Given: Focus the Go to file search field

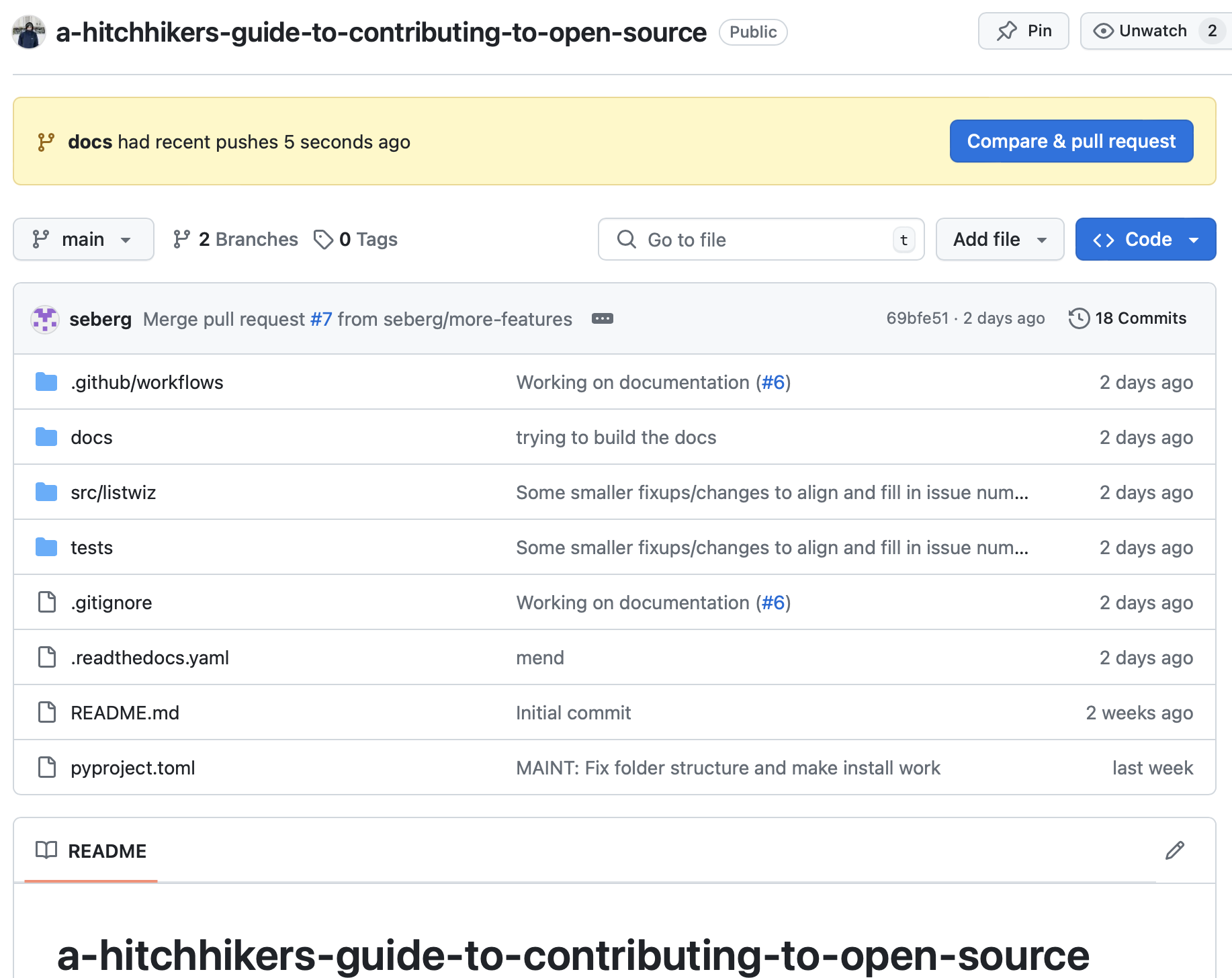Looking at the screenshot, I should point(761,239).
